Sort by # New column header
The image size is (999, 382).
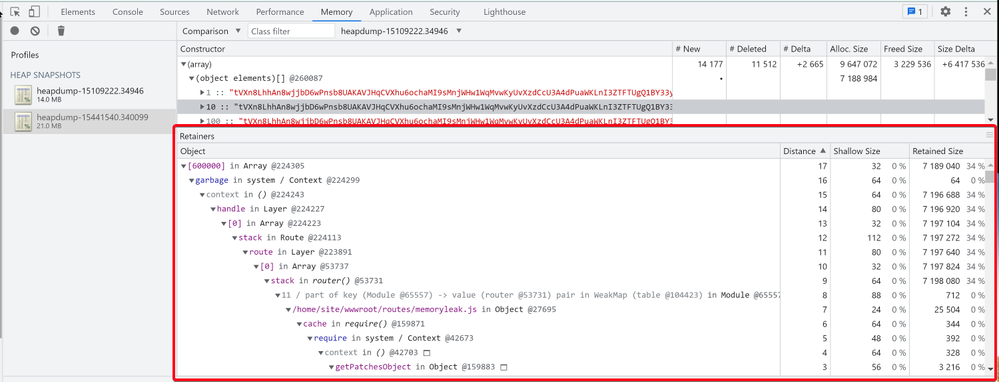click(699, 49)
